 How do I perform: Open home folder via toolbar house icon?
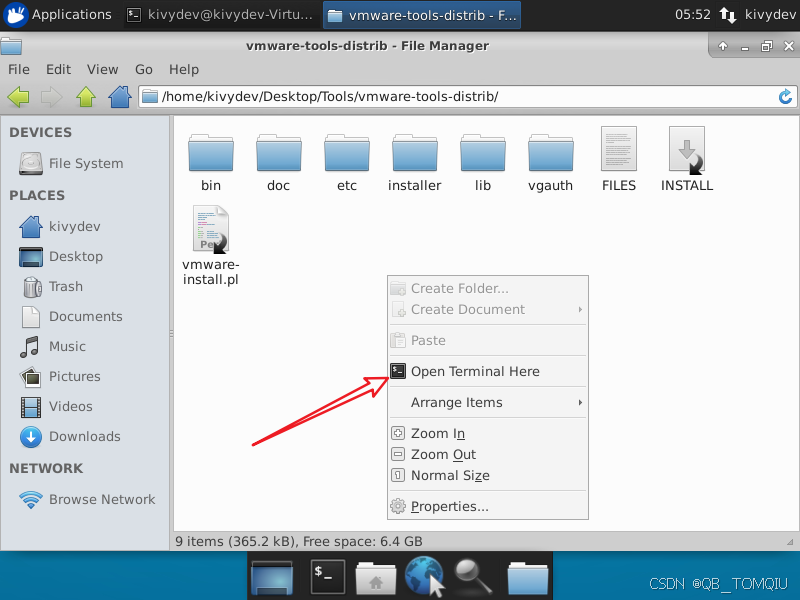pos(120,96)
